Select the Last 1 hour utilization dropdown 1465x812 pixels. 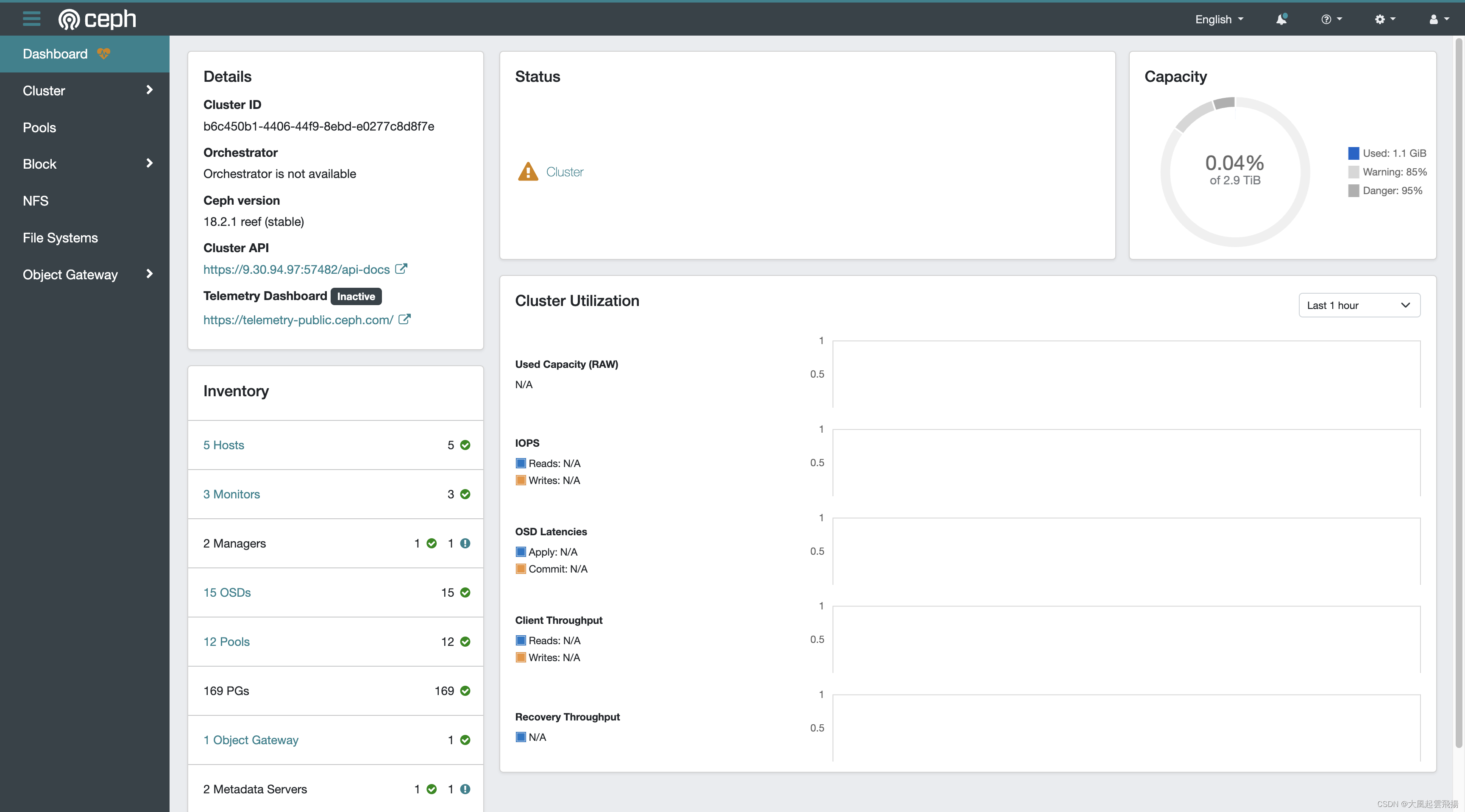point(1356,304)
